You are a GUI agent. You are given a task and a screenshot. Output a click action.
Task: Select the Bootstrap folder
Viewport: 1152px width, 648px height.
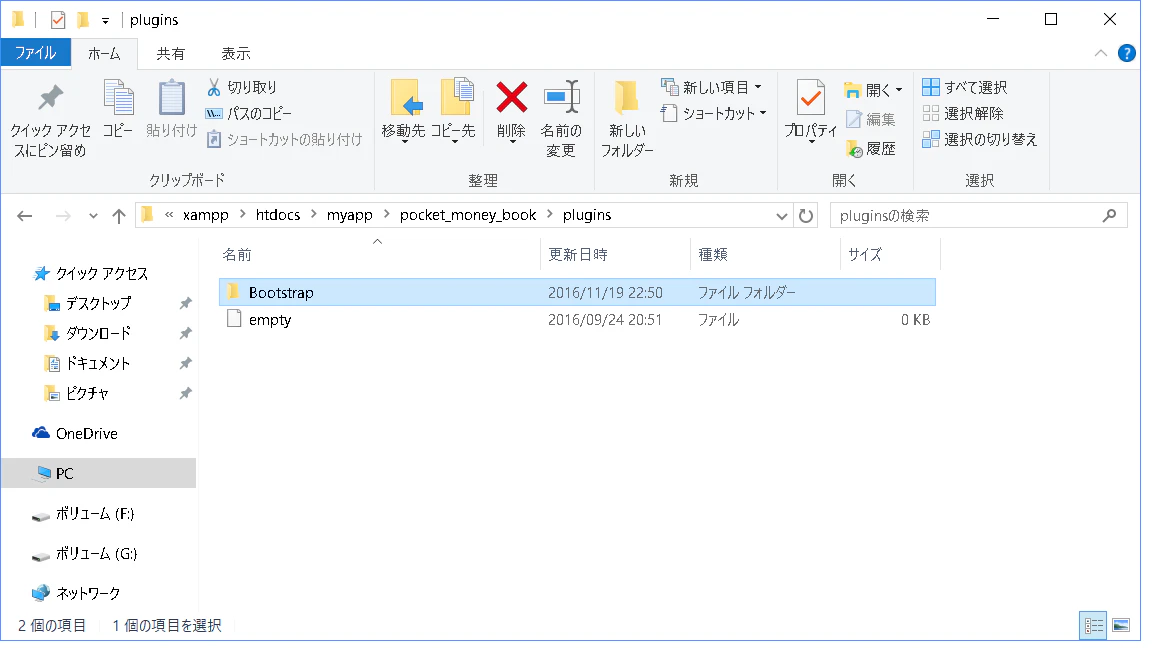[x=577, y=292]
